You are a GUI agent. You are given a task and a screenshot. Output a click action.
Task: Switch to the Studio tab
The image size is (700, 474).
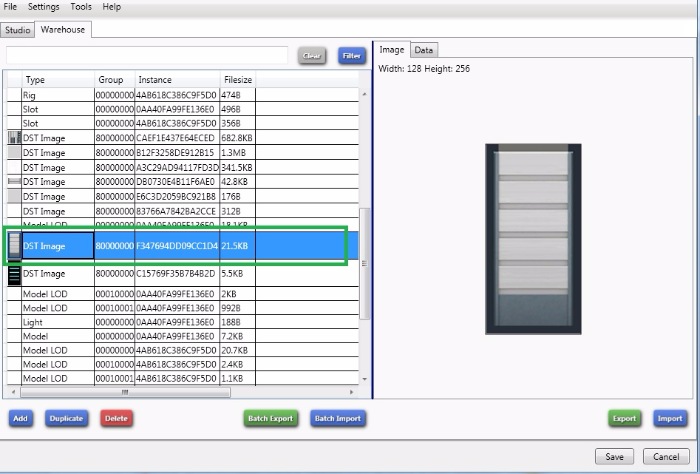click(x=18, y=30)
